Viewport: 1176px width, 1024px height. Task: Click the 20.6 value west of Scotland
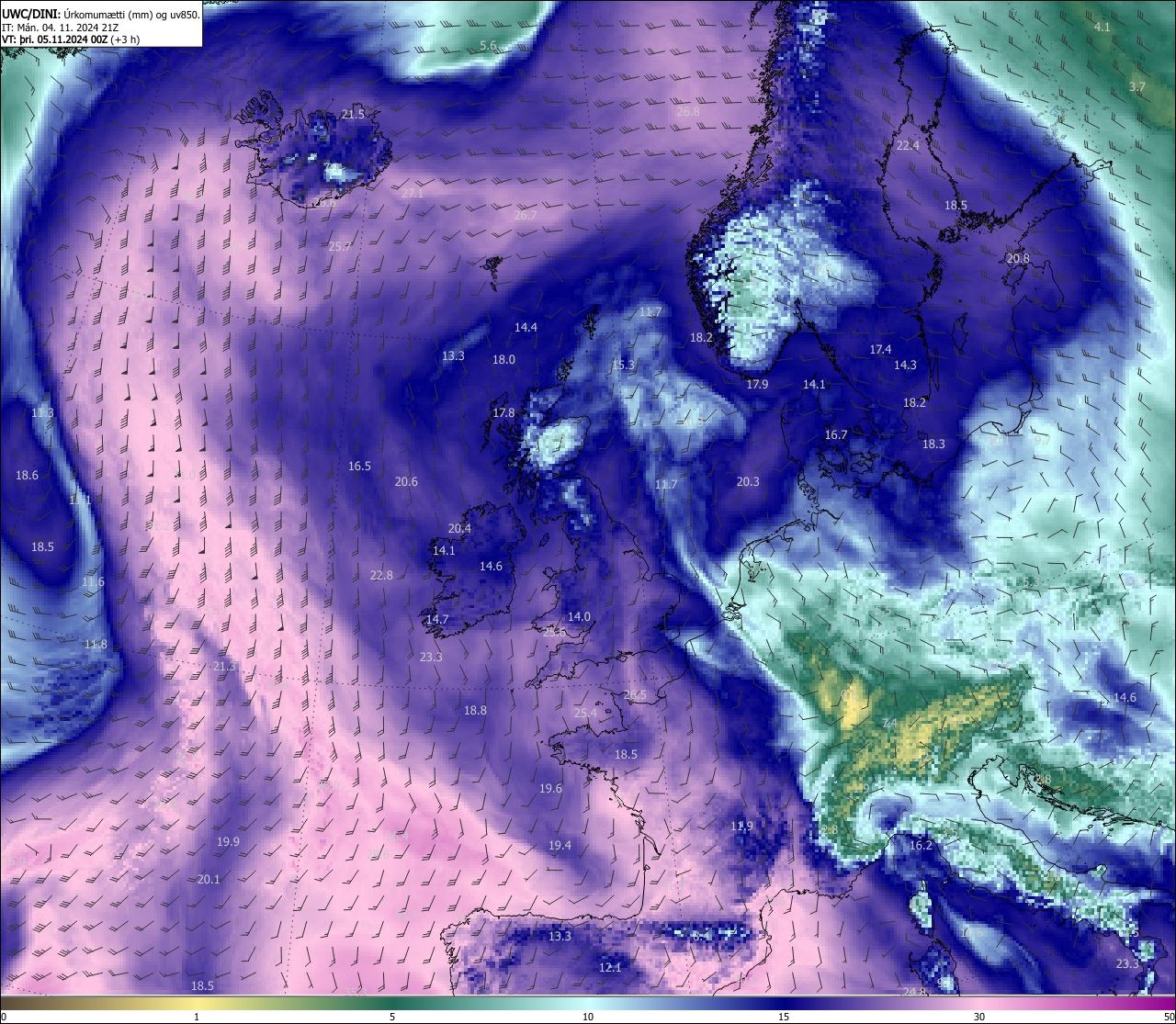(x=406, y=481)
